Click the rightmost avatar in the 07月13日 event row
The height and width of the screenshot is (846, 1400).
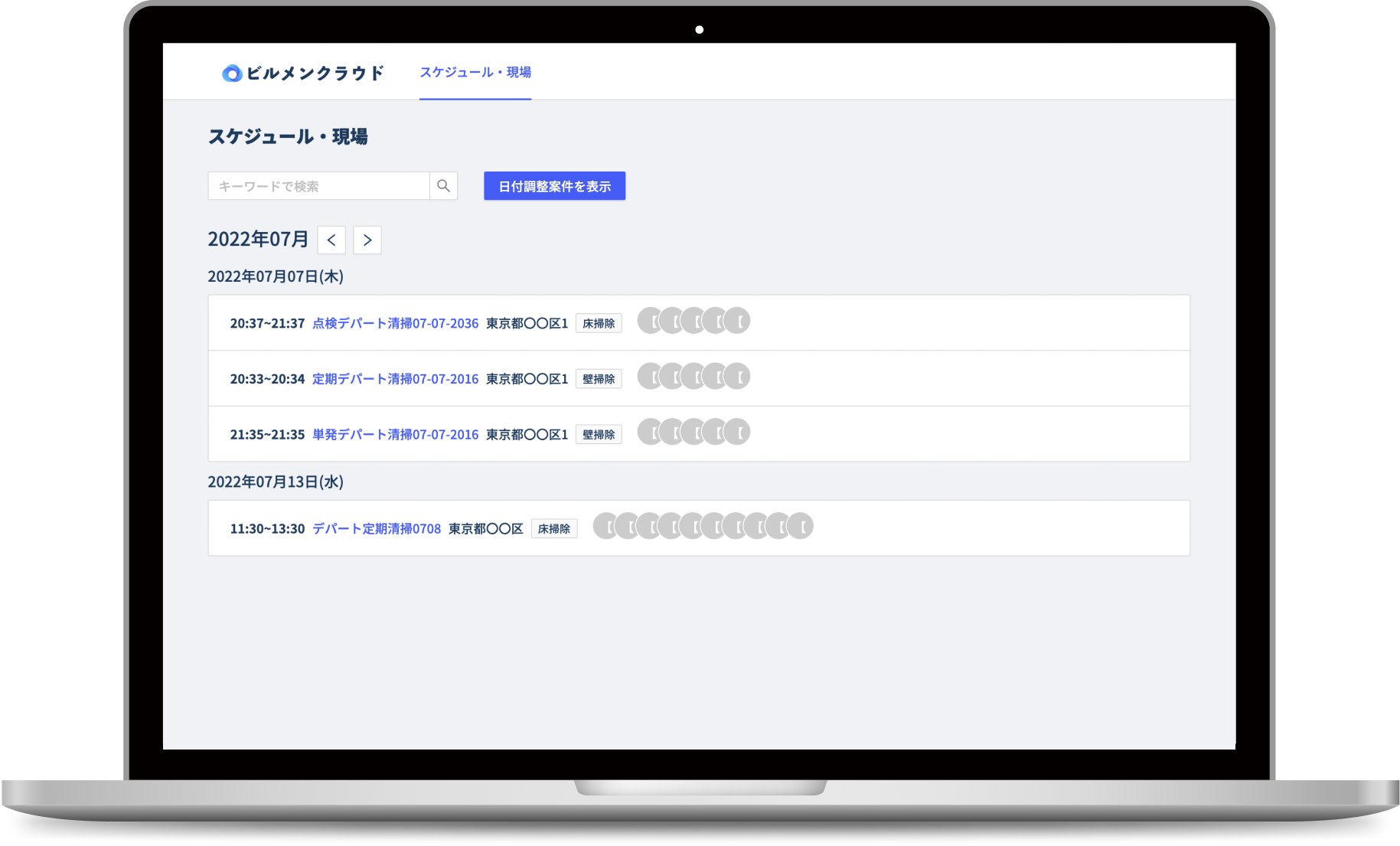pyautogui.click(x=801, y=526)
